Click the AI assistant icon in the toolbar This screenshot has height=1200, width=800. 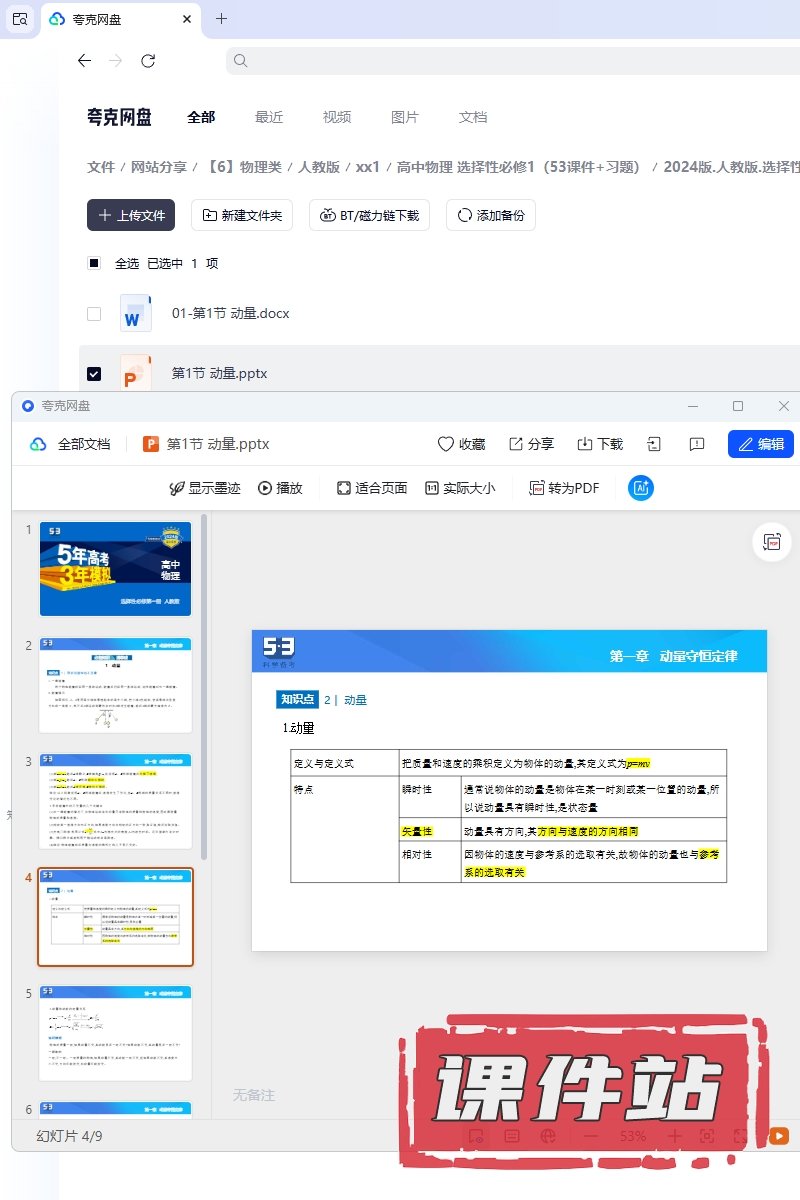(640, 488)
